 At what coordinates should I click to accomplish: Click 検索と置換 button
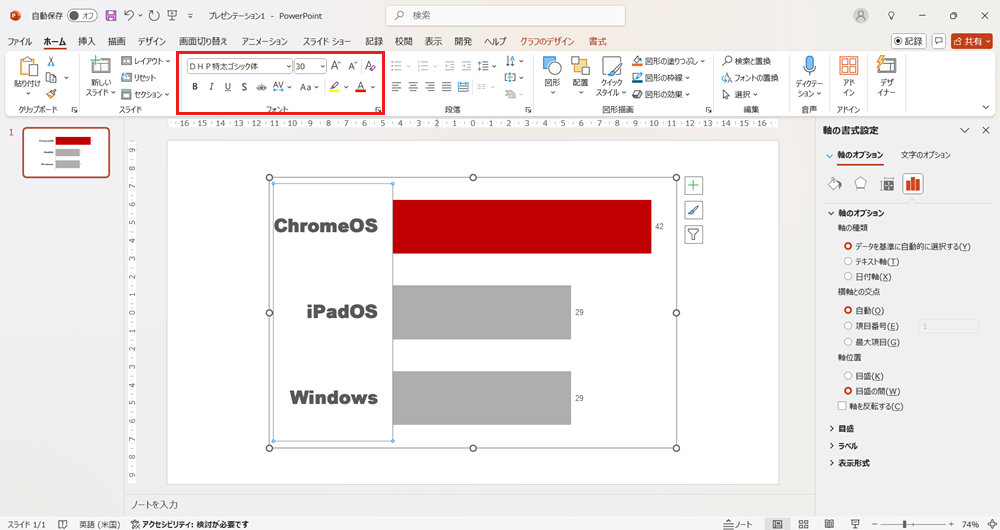746,61
